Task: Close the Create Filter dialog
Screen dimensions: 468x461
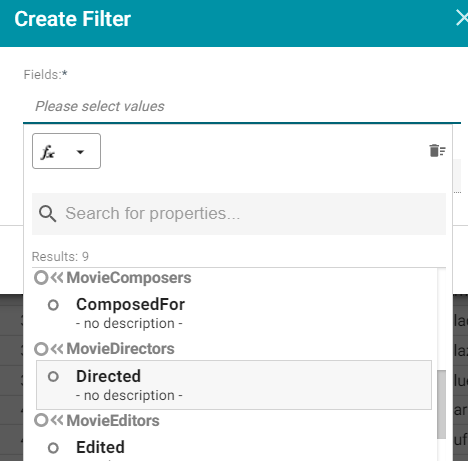Action: (x=462, y=18)
